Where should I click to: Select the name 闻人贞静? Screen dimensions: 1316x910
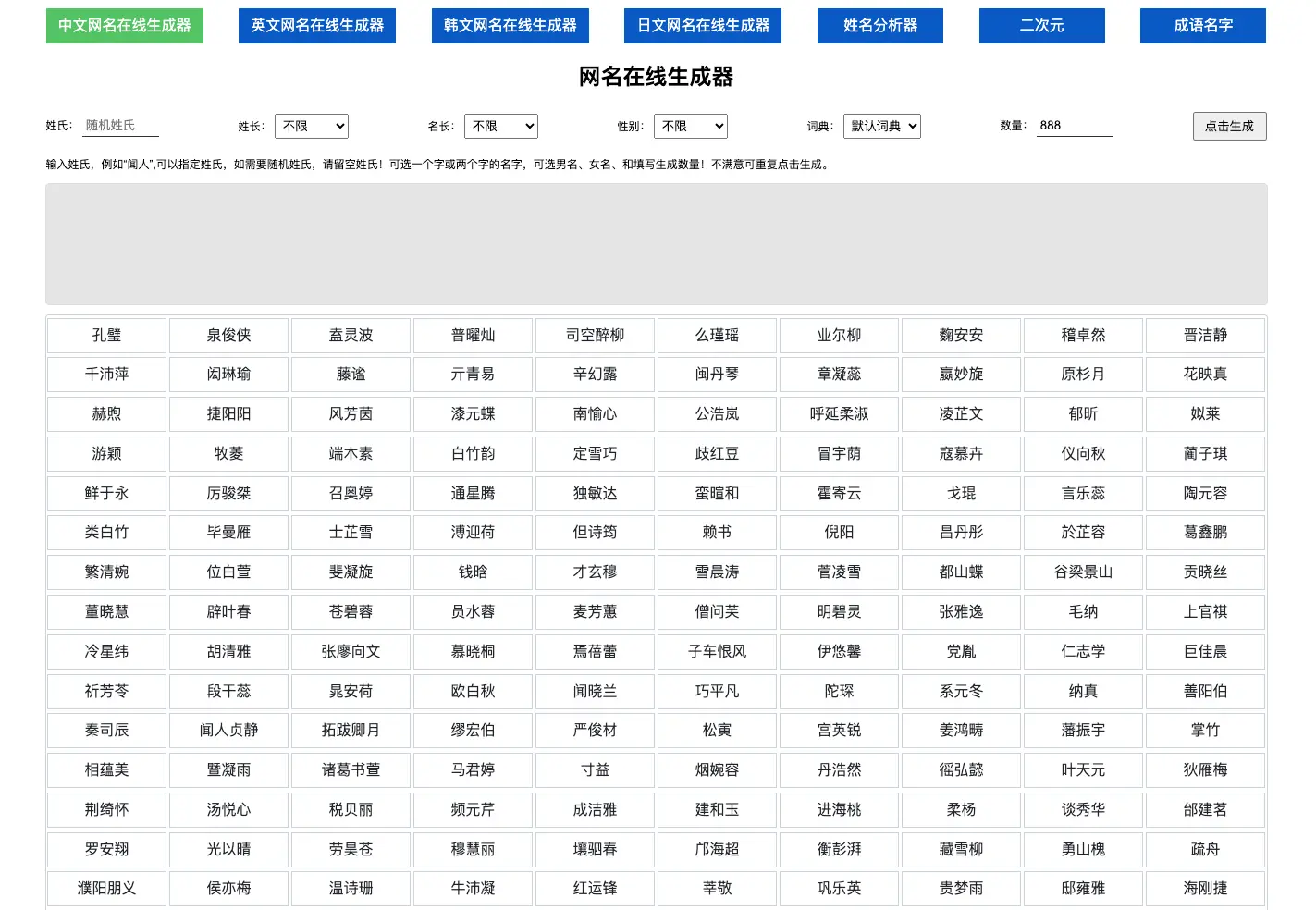point(229,731)
